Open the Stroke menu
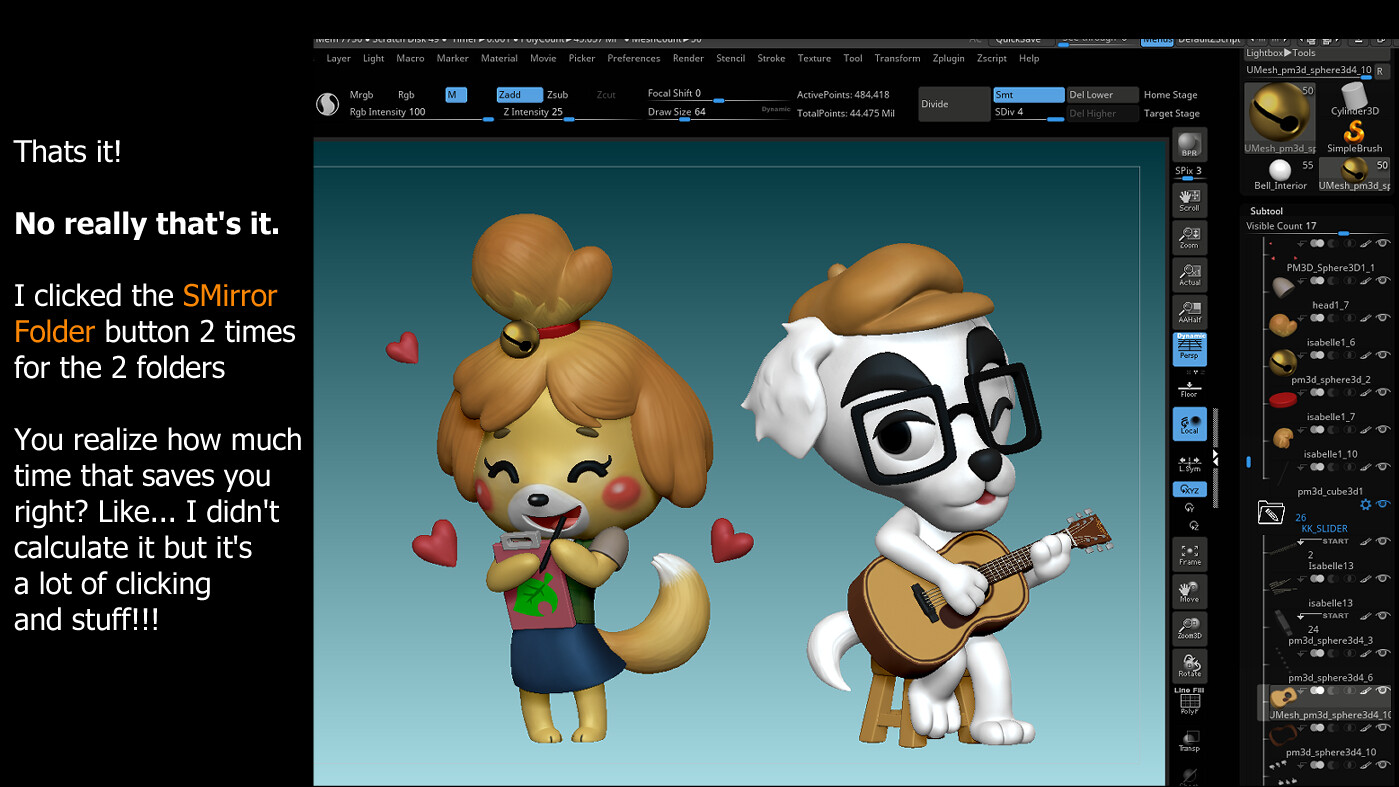 (771, 58)
